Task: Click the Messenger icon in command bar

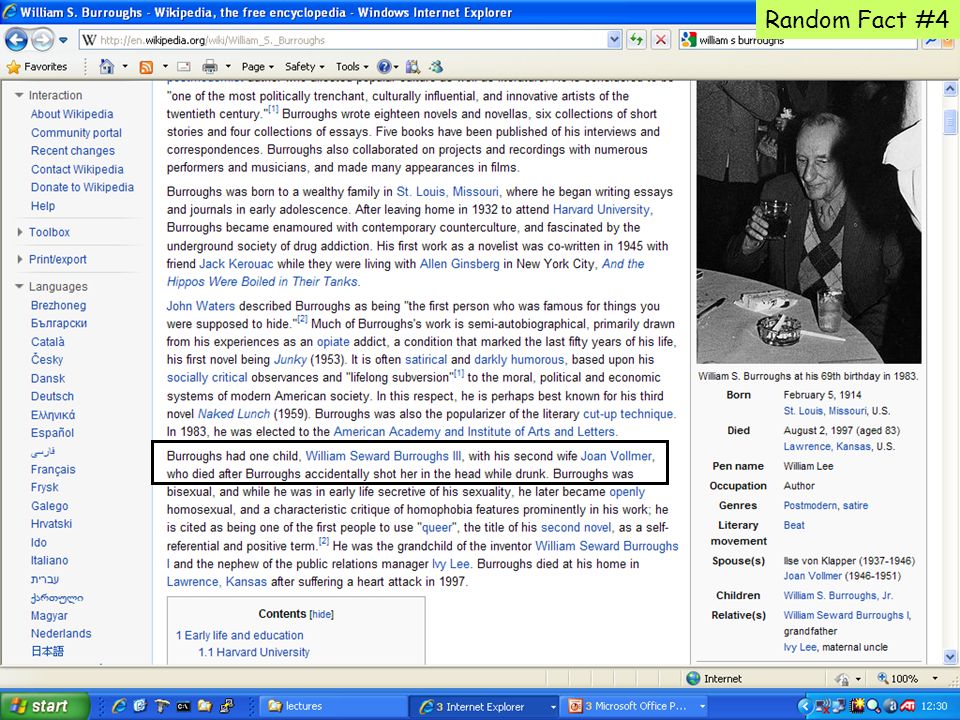Action: [x=436, y=67]
